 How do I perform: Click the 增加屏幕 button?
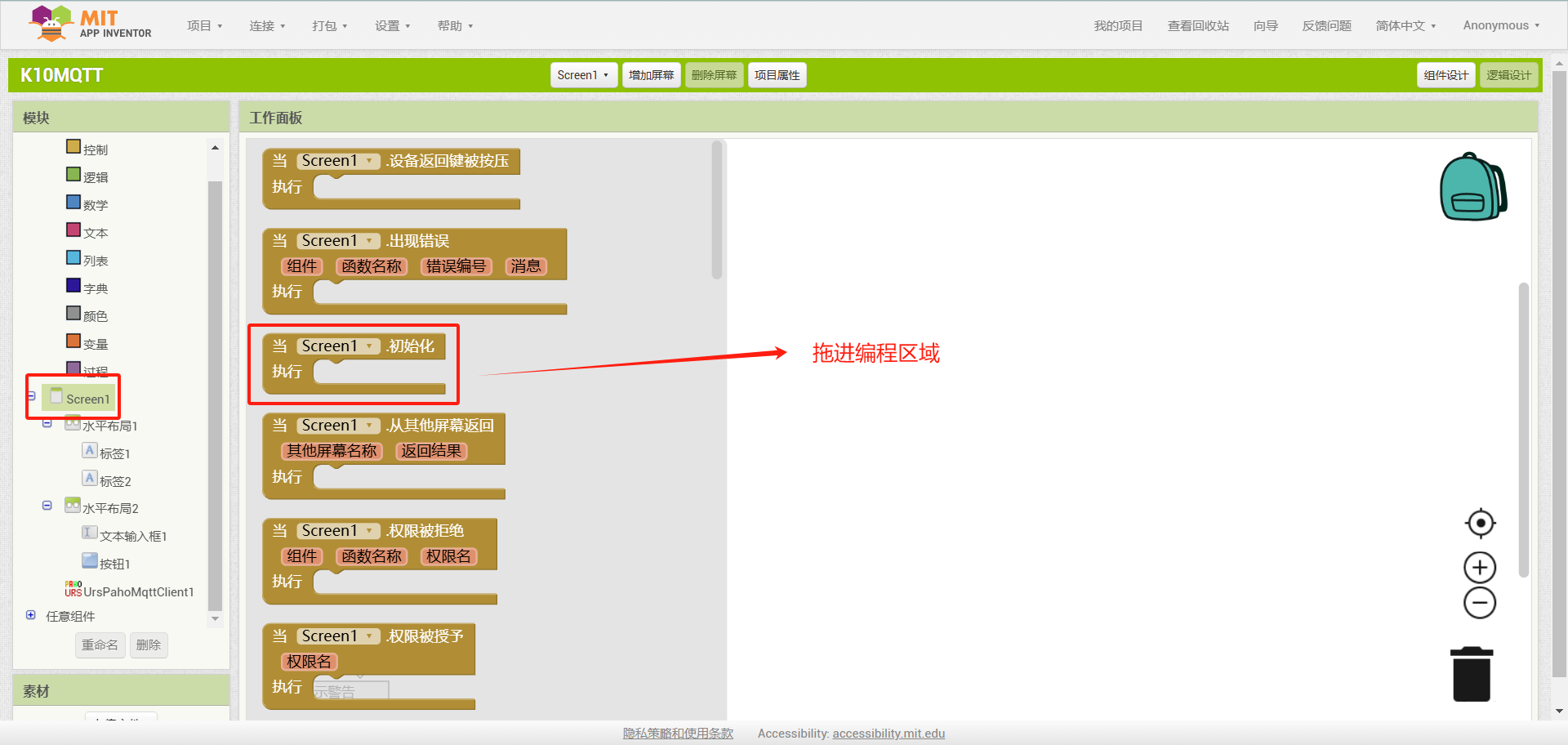click(651, 75)
